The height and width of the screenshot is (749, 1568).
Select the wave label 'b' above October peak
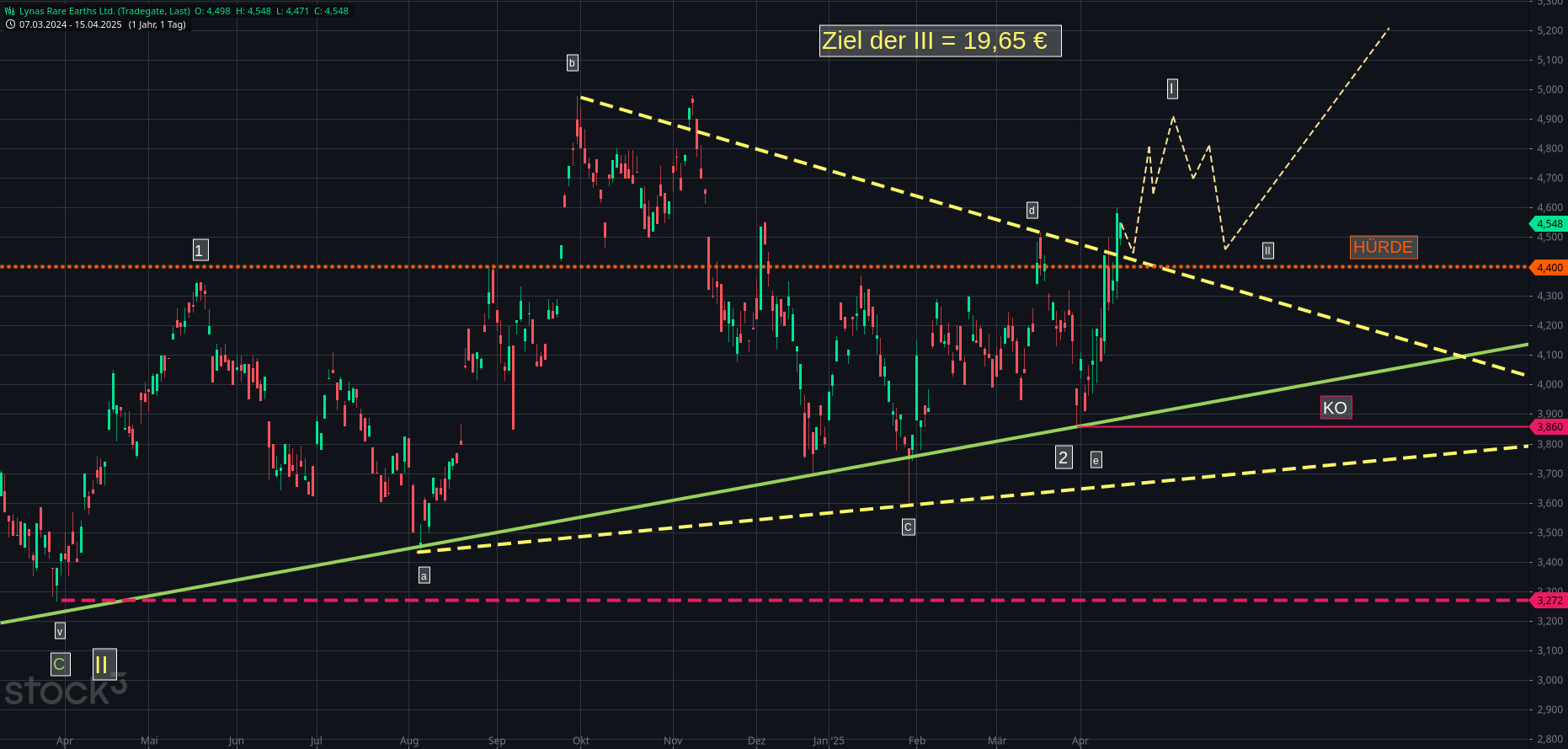coord(572,62)
